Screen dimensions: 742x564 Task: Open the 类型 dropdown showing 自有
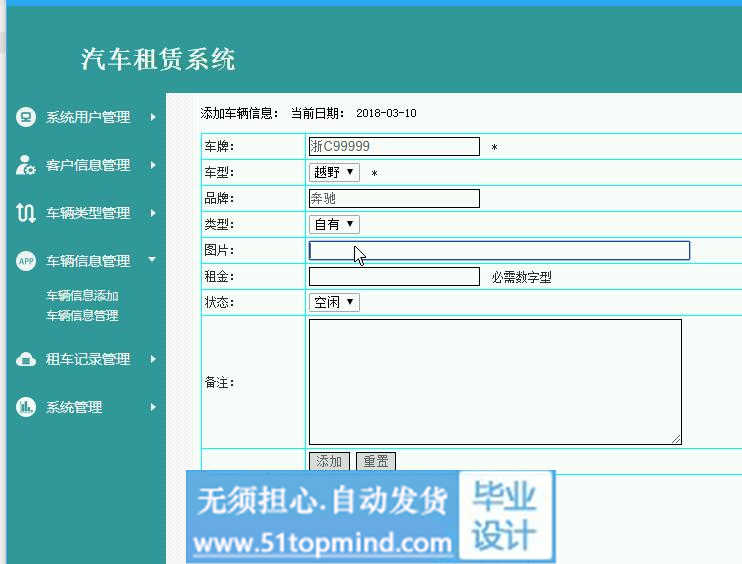click(x=334, y=224)
